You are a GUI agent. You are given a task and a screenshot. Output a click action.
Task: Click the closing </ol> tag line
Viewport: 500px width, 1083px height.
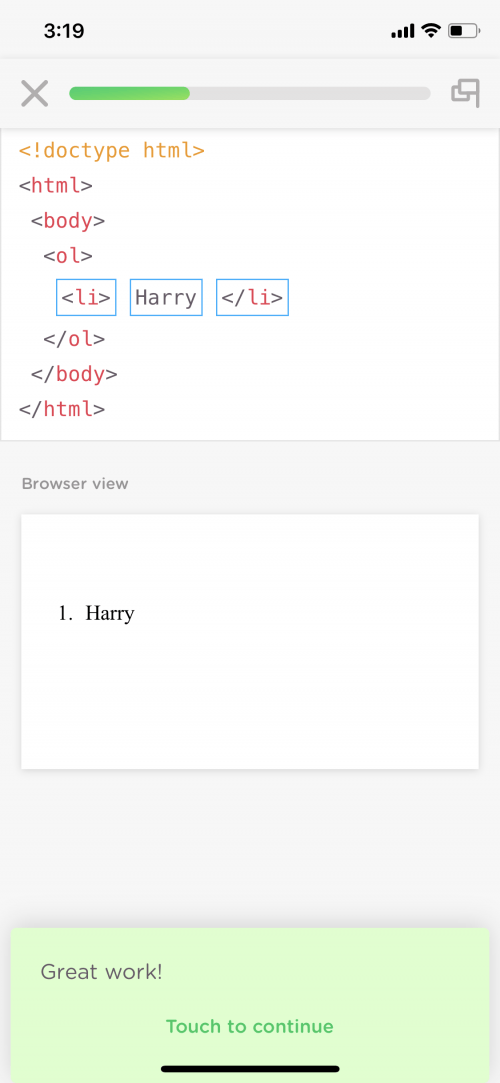pyautogui.click(x=74, y=339)
